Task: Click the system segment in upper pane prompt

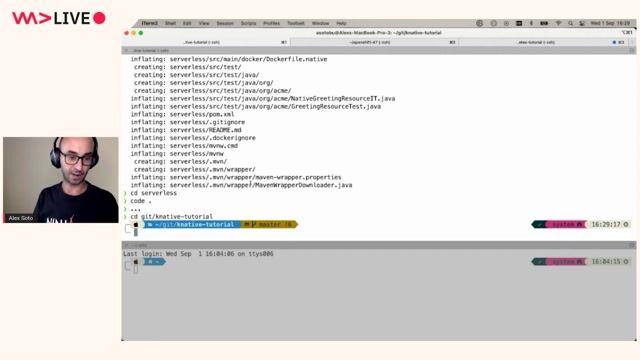Action: coord(567,224)
